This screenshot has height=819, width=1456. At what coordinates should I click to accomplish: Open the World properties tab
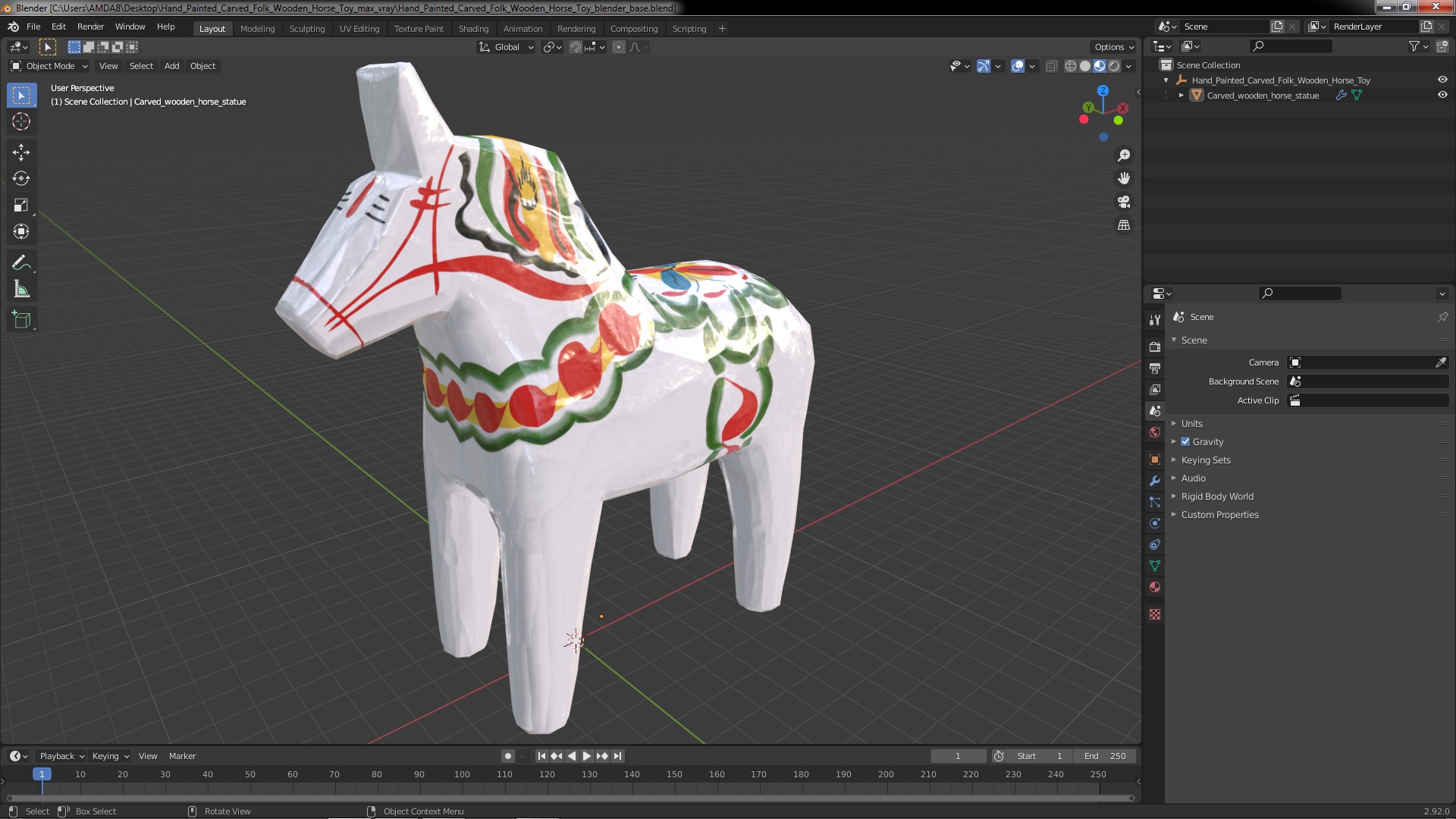pyautogui.click(x=1155, y=432)
